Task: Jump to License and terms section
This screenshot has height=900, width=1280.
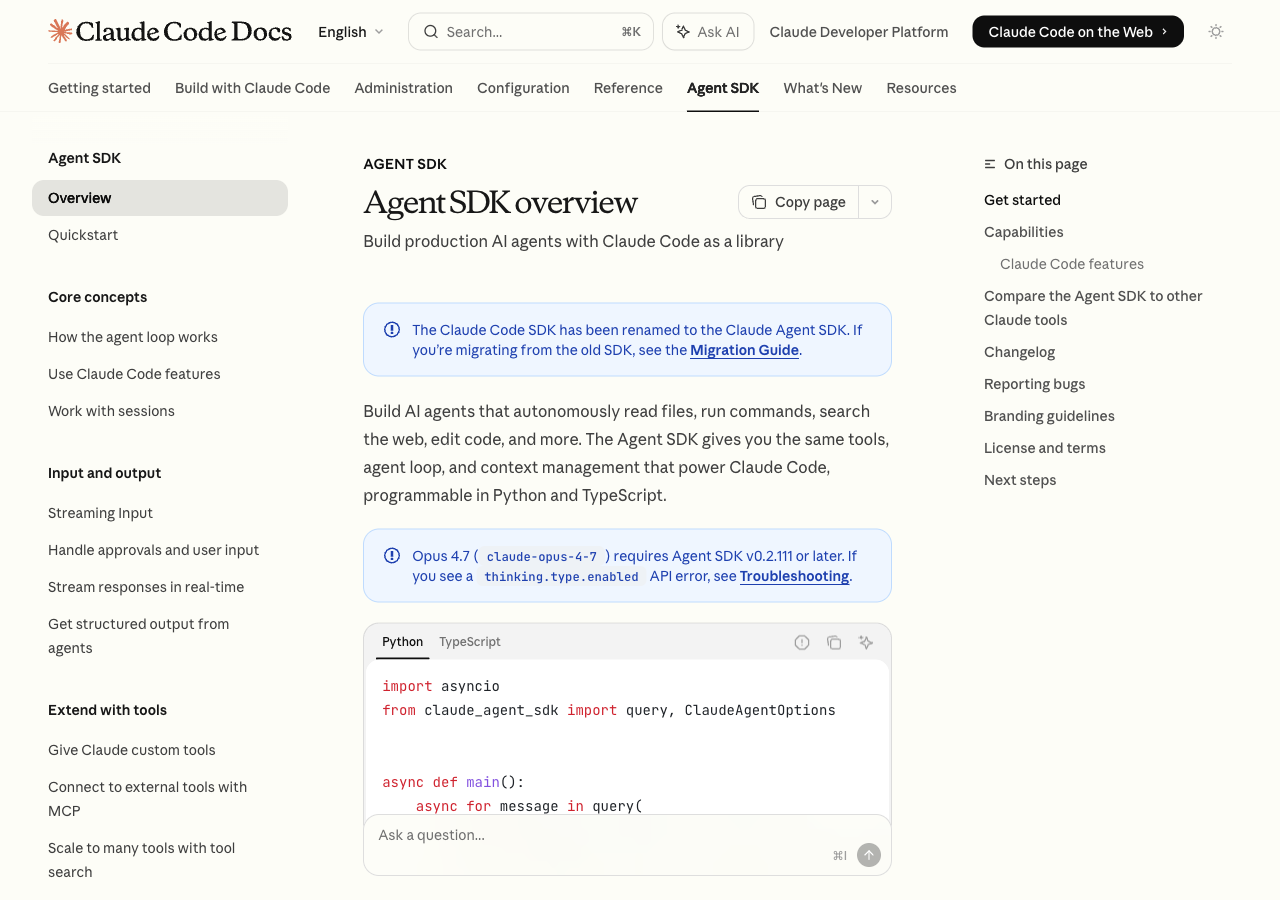Action: 1045,448
